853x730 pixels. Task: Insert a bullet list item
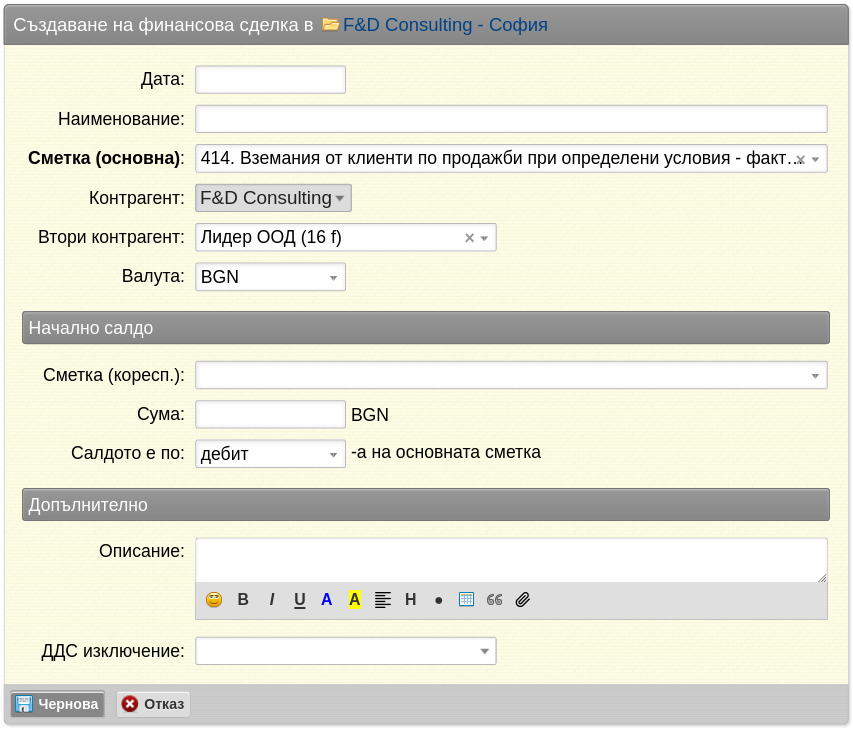click(438, 601)
